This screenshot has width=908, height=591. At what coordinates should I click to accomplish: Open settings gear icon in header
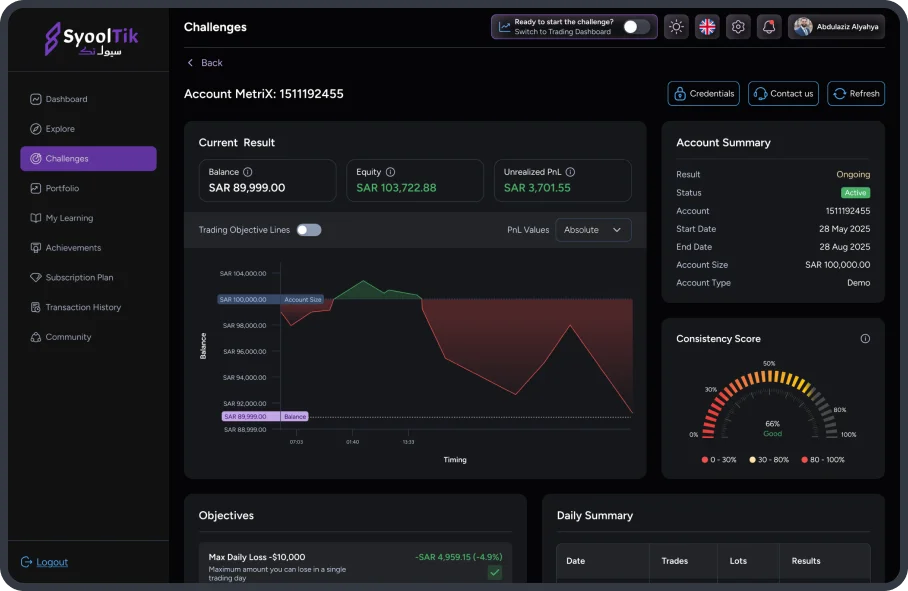738,27
